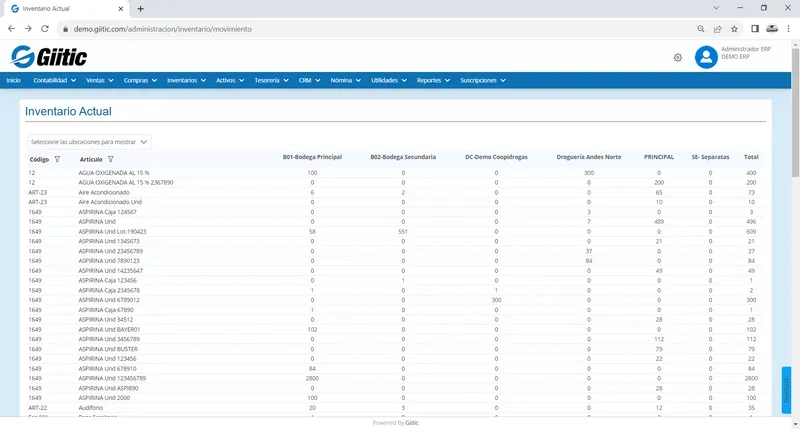
Task: Click the Droguería Andes Norte column header
Action: [589, 157]
